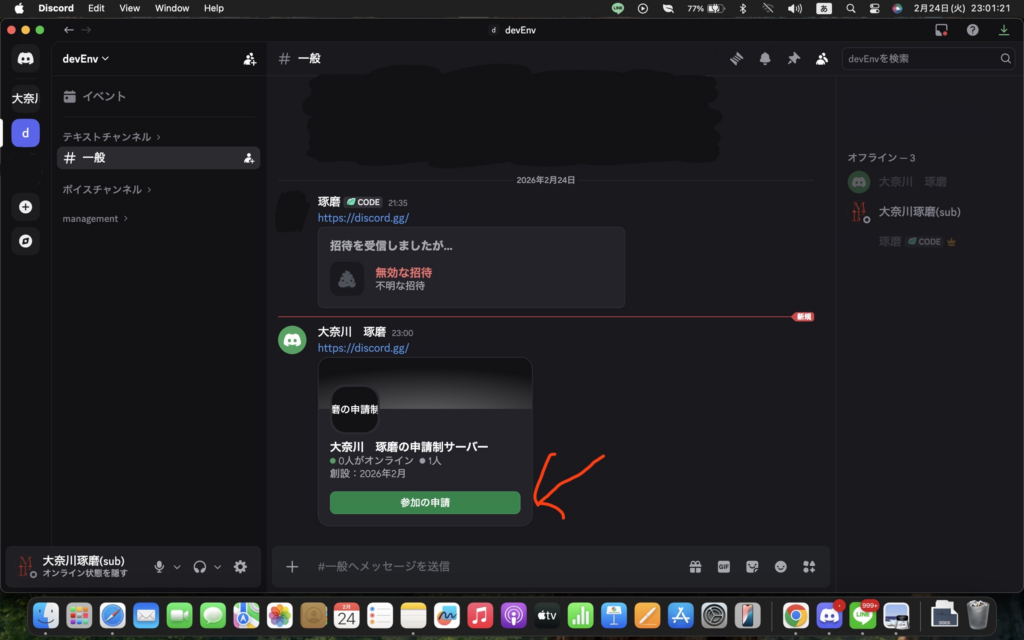Toggle microphone mute
The image size is (1024, 640).
point(159,567)
